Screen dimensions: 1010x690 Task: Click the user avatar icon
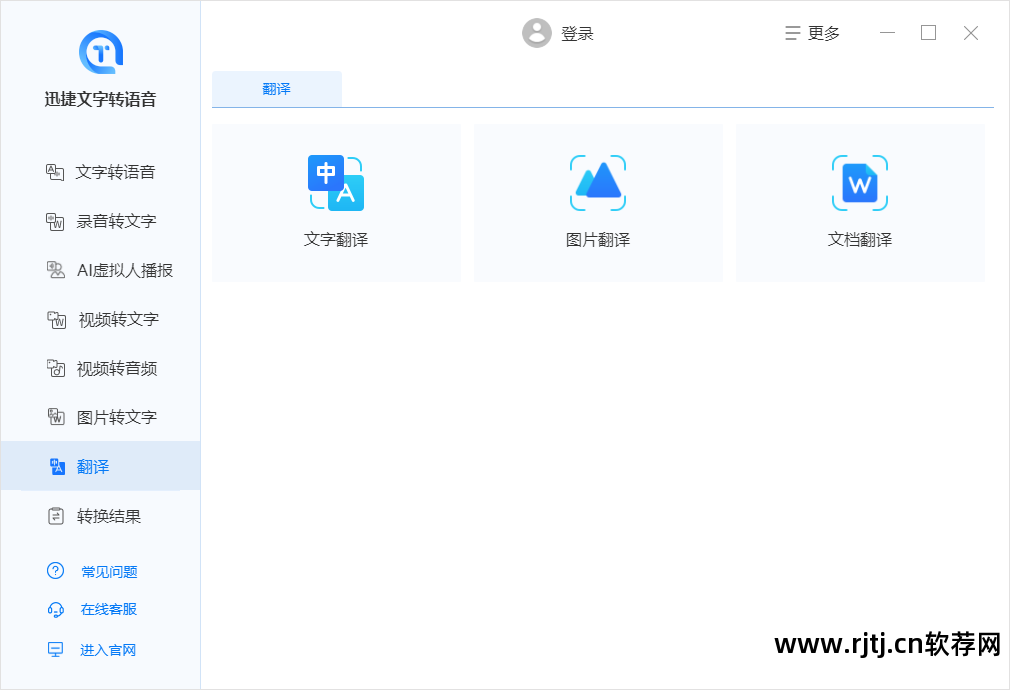pos(537,32)
